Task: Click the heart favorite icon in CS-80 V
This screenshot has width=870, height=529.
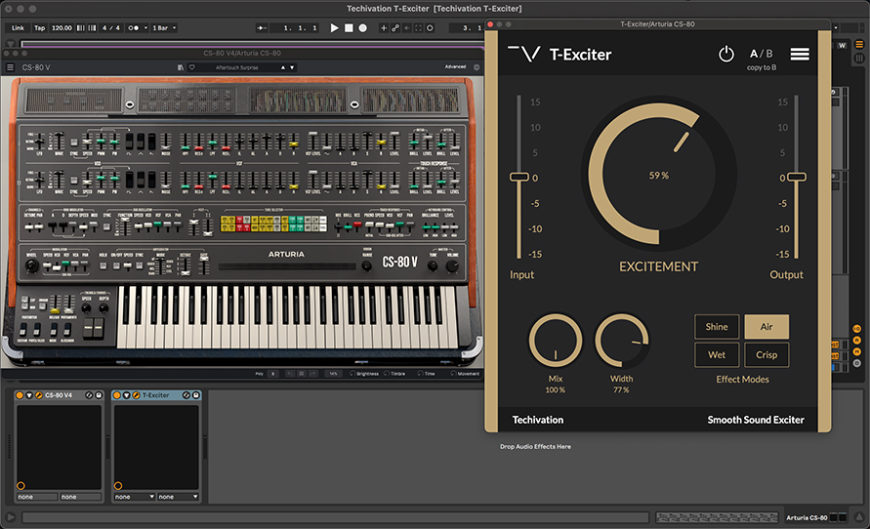Action: coord(192,68)
